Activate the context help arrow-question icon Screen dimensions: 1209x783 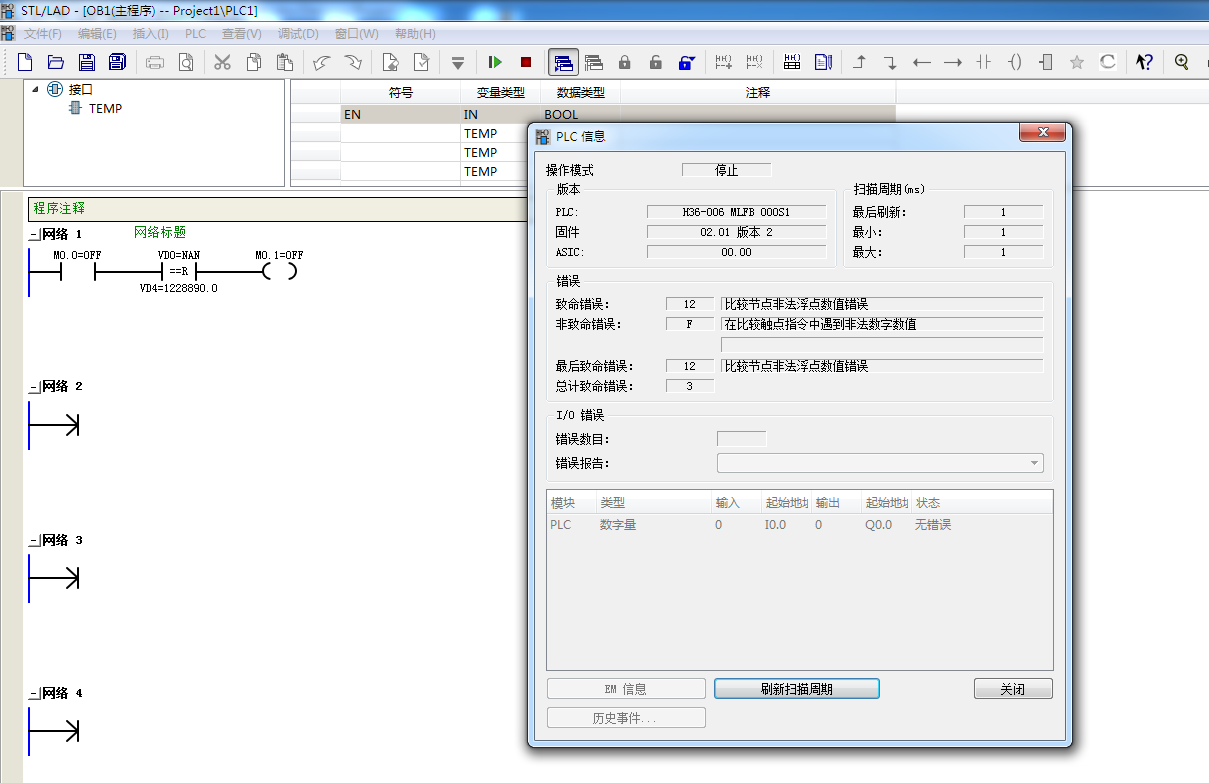(x=1145, y=62)
